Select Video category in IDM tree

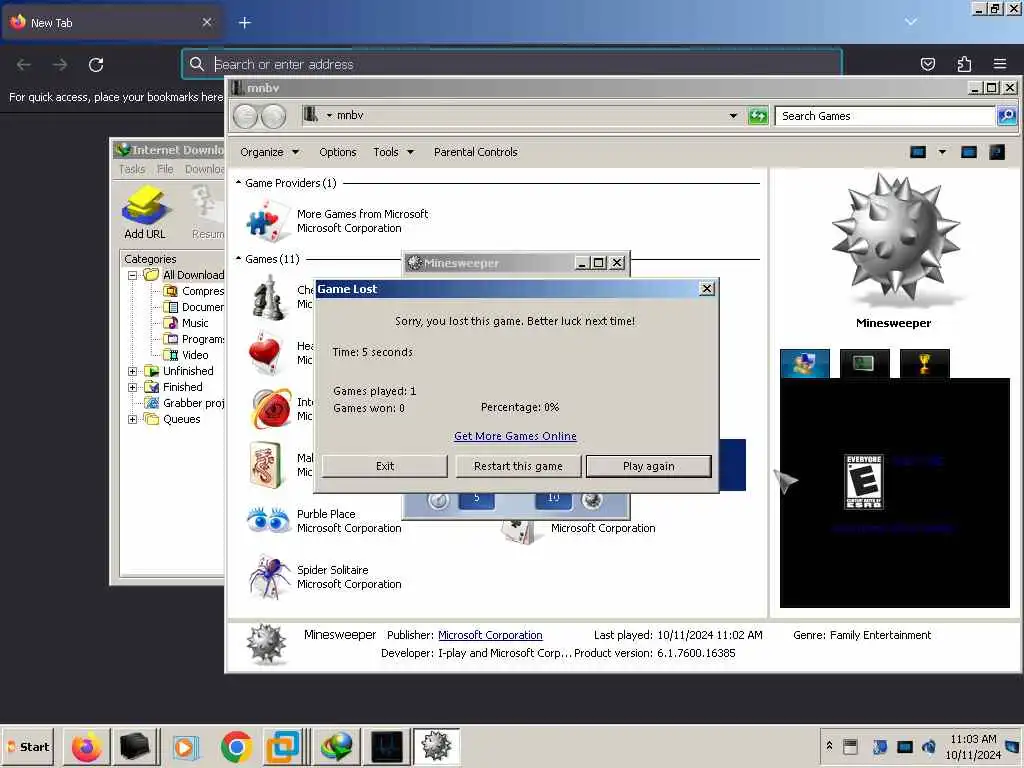tap(186, 355)
